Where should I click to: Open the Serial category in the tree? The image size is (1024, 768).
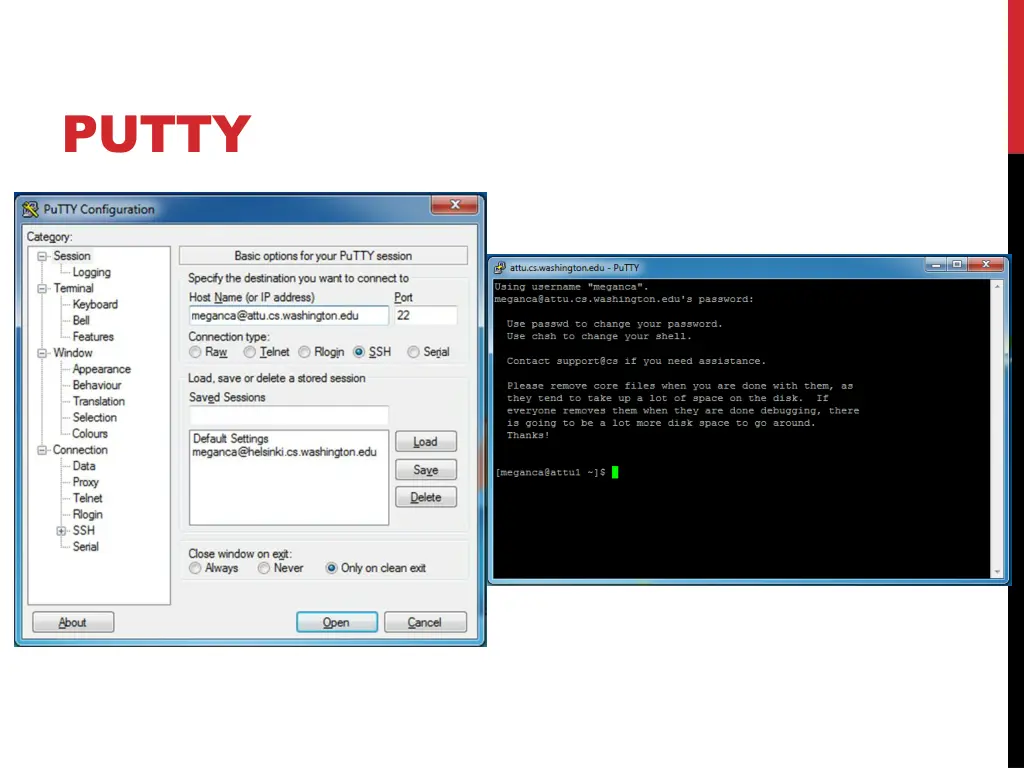click(x=86, y=547)
